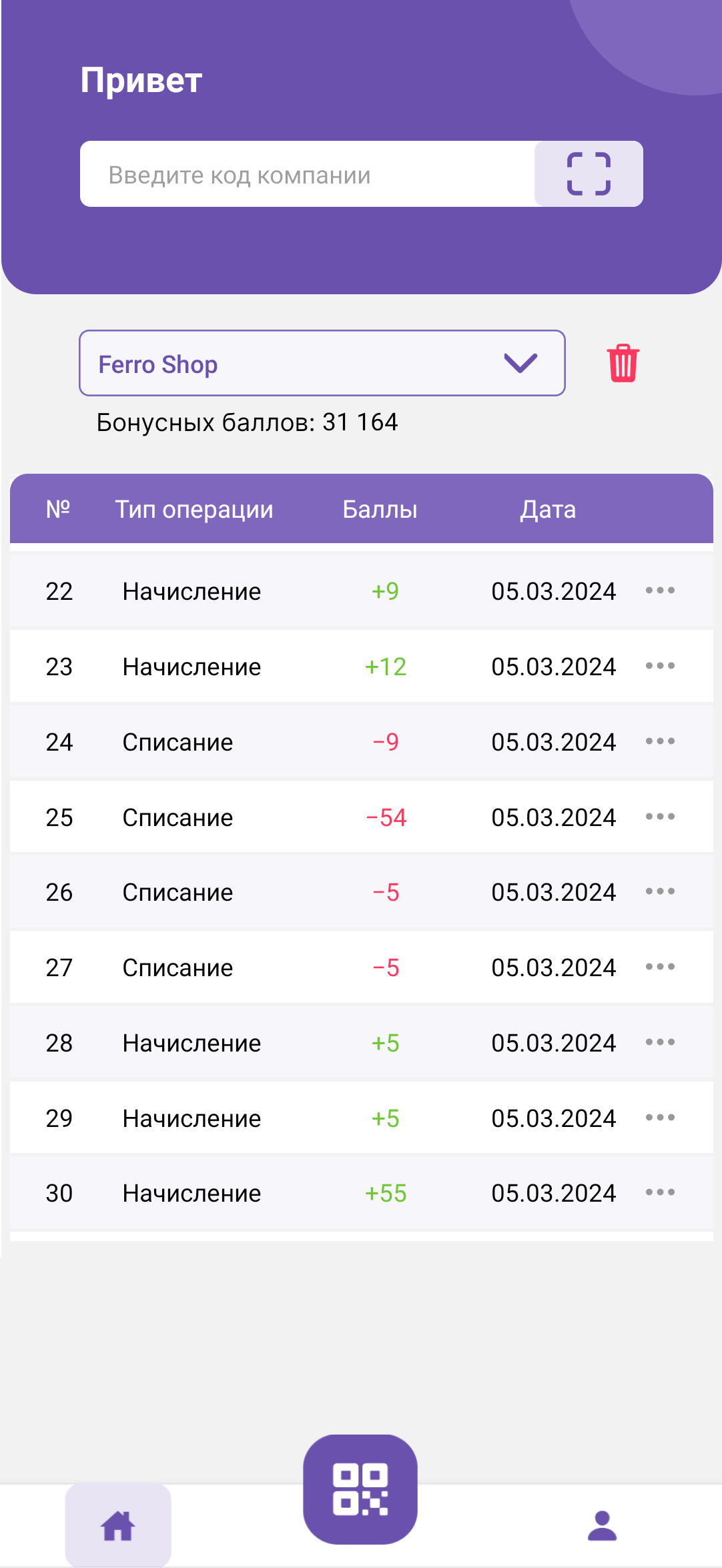Viewport: 722px width, 1568px height.
Task: Click the dropdown chevron arrow
Action: pos(520,364)
